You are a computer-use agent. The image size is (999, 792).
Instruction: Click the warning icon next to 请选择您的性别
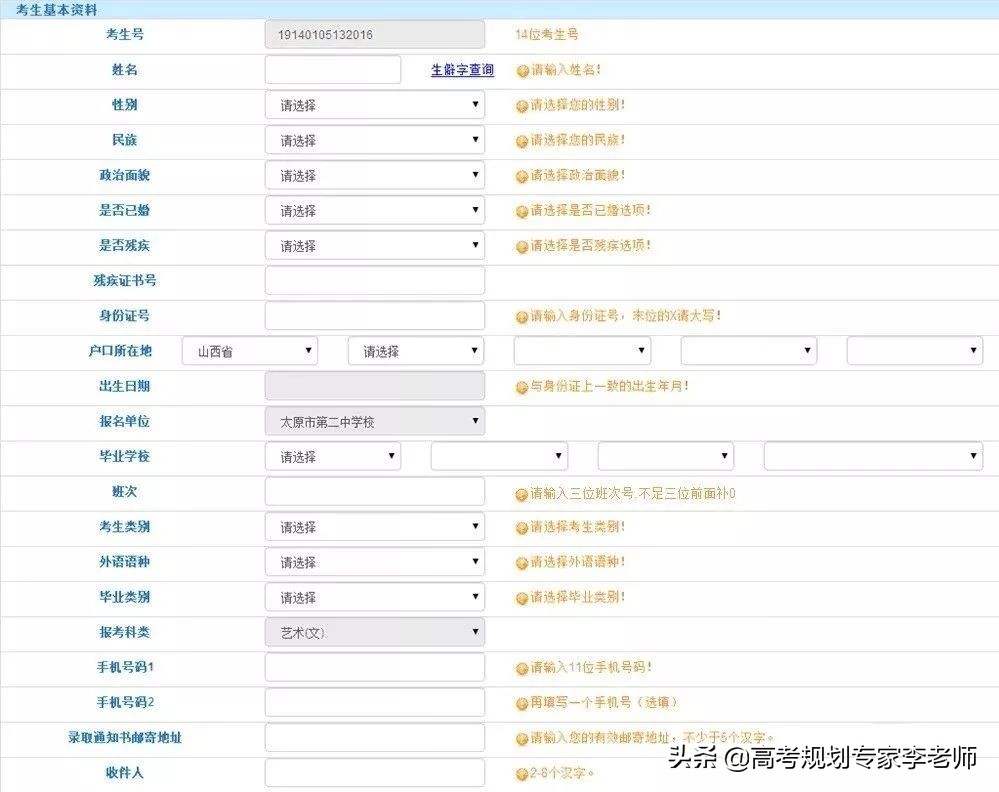tap(520, 105)
